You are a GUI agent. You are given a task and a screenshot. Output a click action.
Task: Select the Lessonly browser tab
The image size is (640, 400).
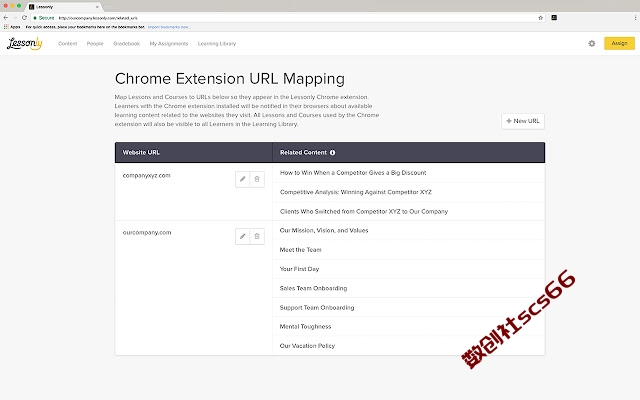coord(63,7)
